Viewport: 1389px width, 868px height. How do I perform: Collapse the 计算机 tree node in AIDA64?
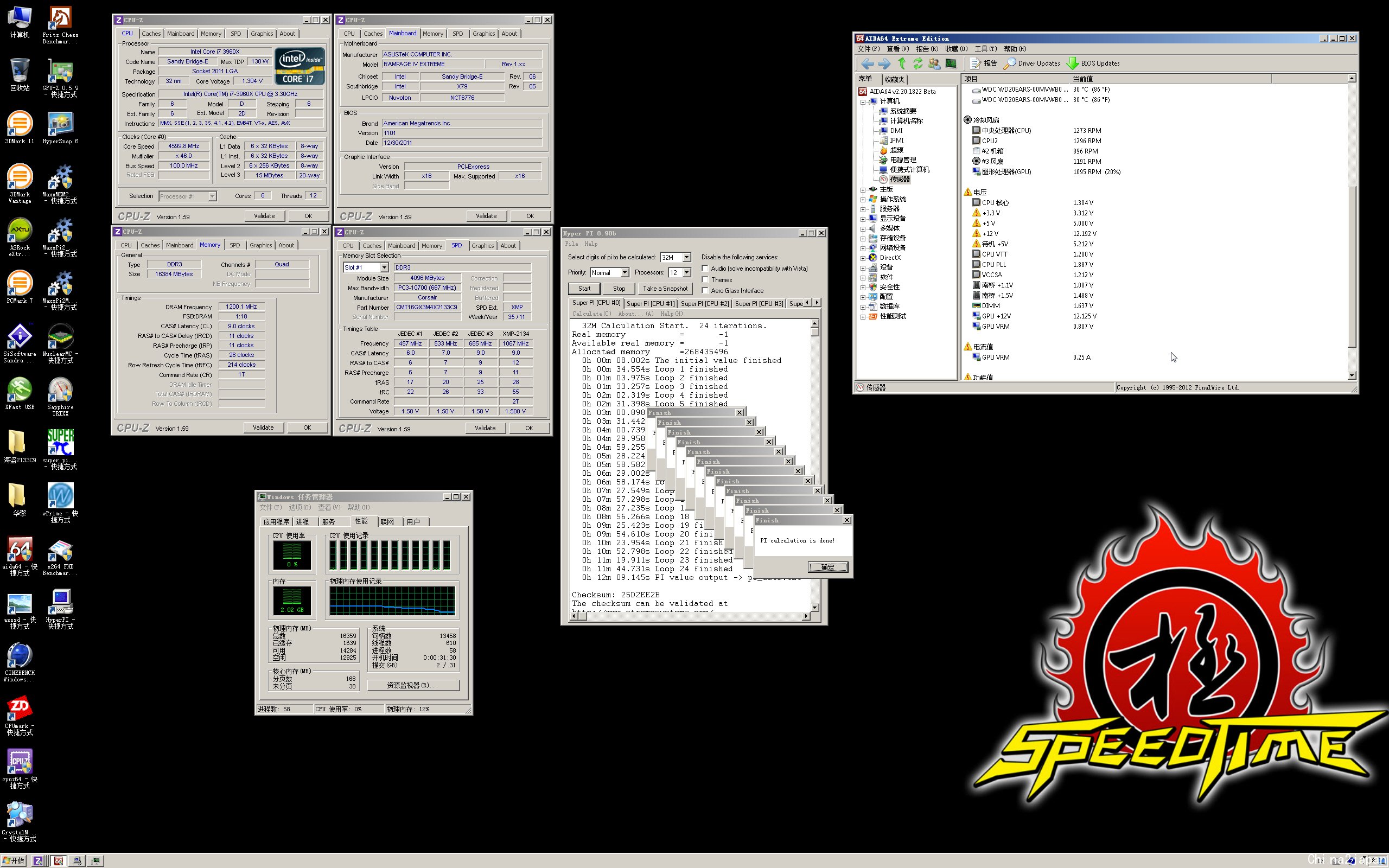coord(863,101)
